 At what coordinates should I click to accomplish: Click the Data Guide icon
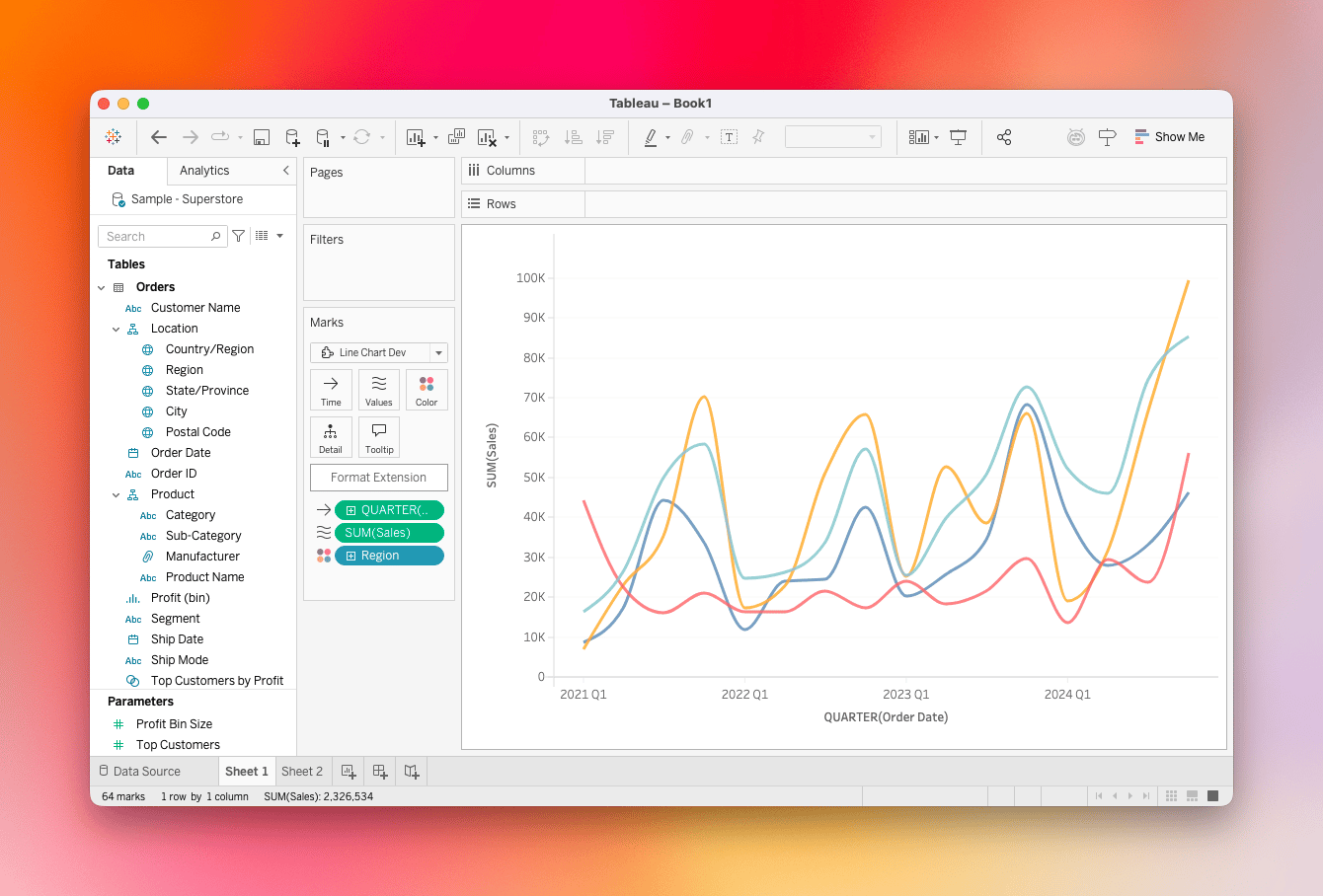[1076, 137]
